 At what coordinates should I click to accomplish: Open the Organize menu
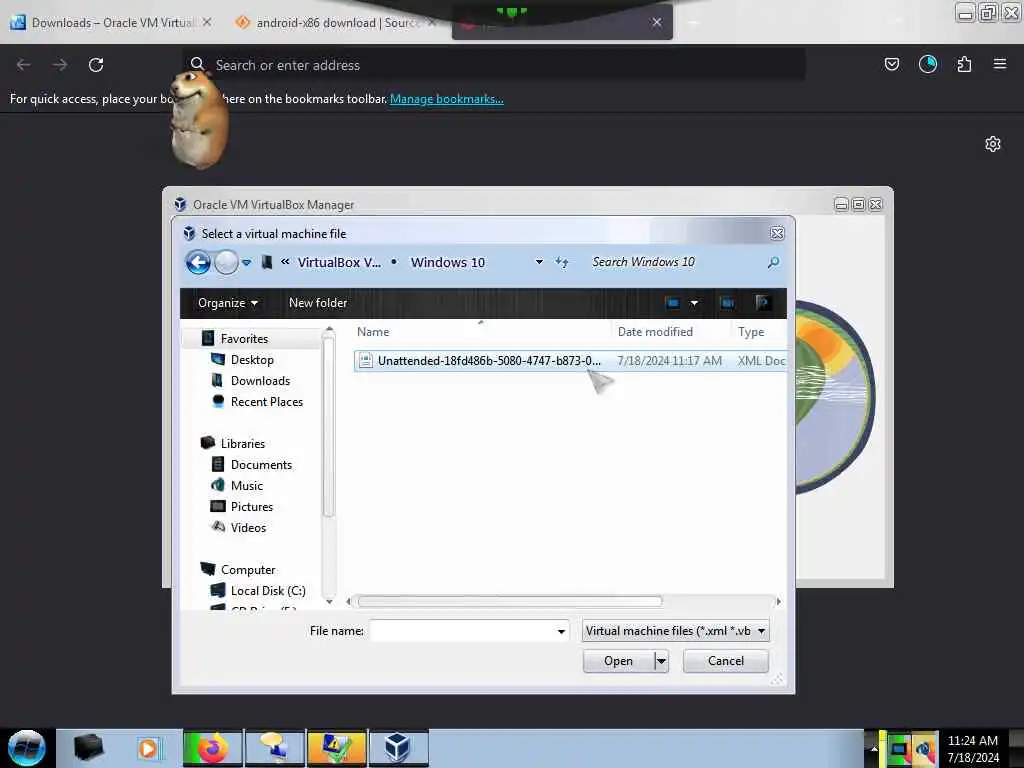[x=228, y=303]
